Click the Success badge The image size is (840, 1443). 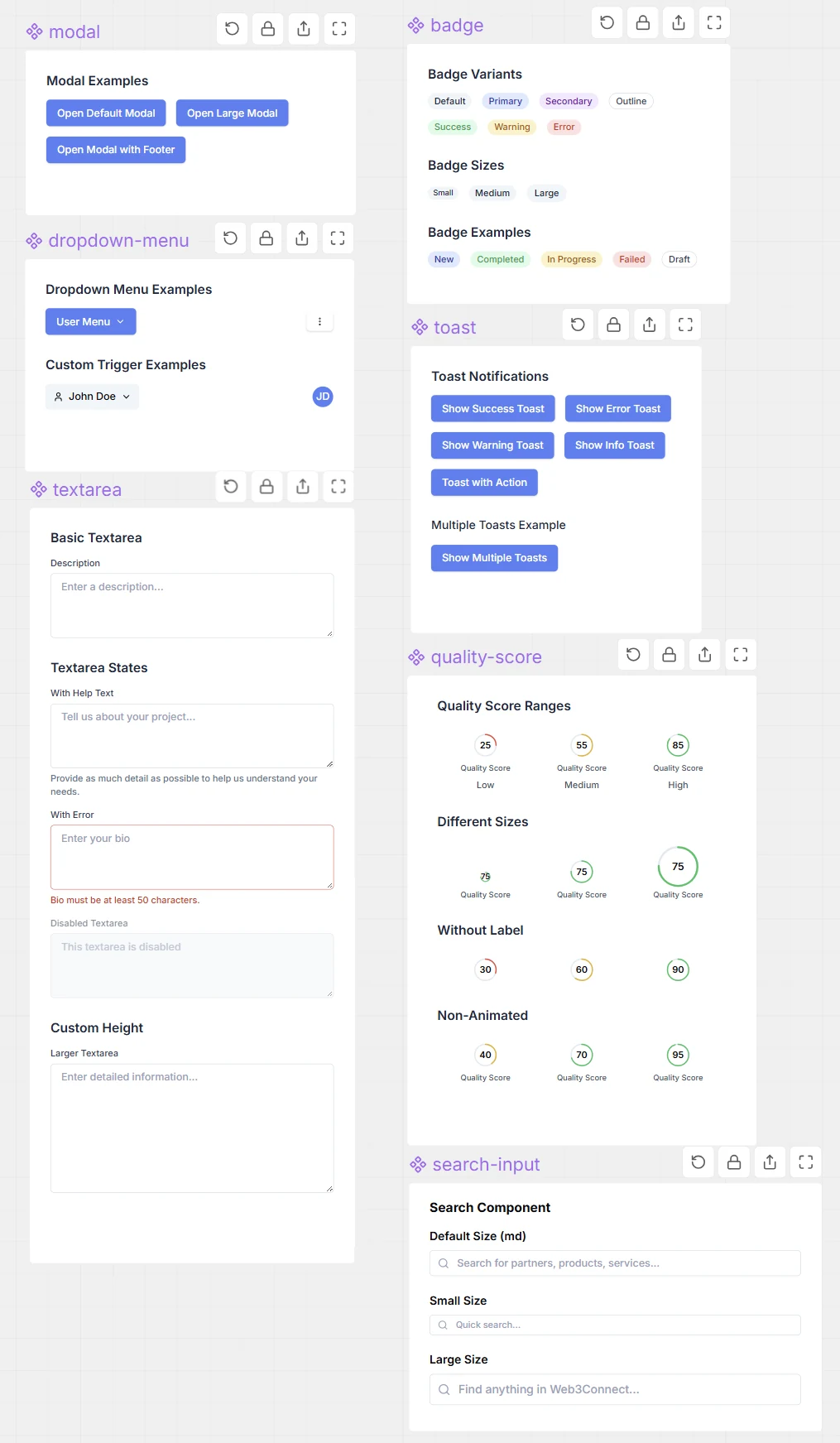pyautogui.click(x=453, y=127)
